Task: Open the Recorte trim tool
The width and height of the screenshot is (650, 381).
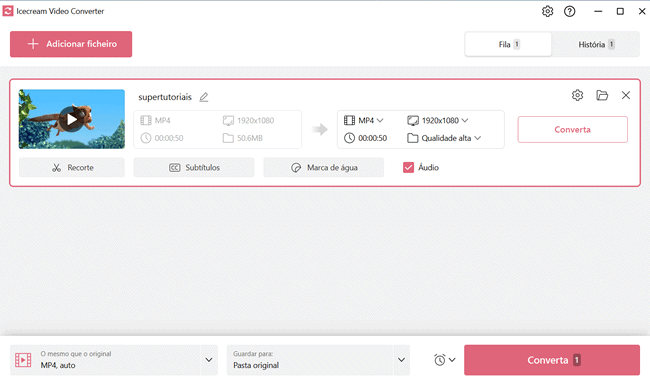Action: coord(72,167)
